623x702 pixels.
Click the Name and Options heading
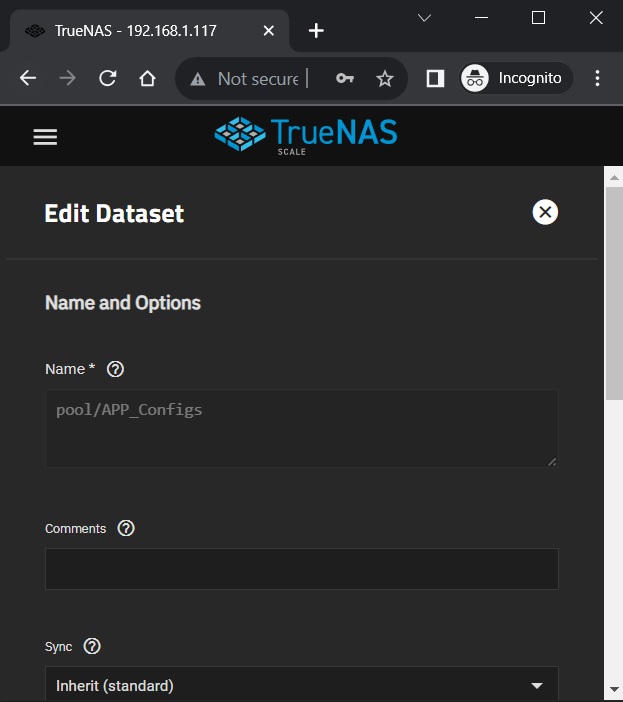pyautogui.click(x=123, y=303)
